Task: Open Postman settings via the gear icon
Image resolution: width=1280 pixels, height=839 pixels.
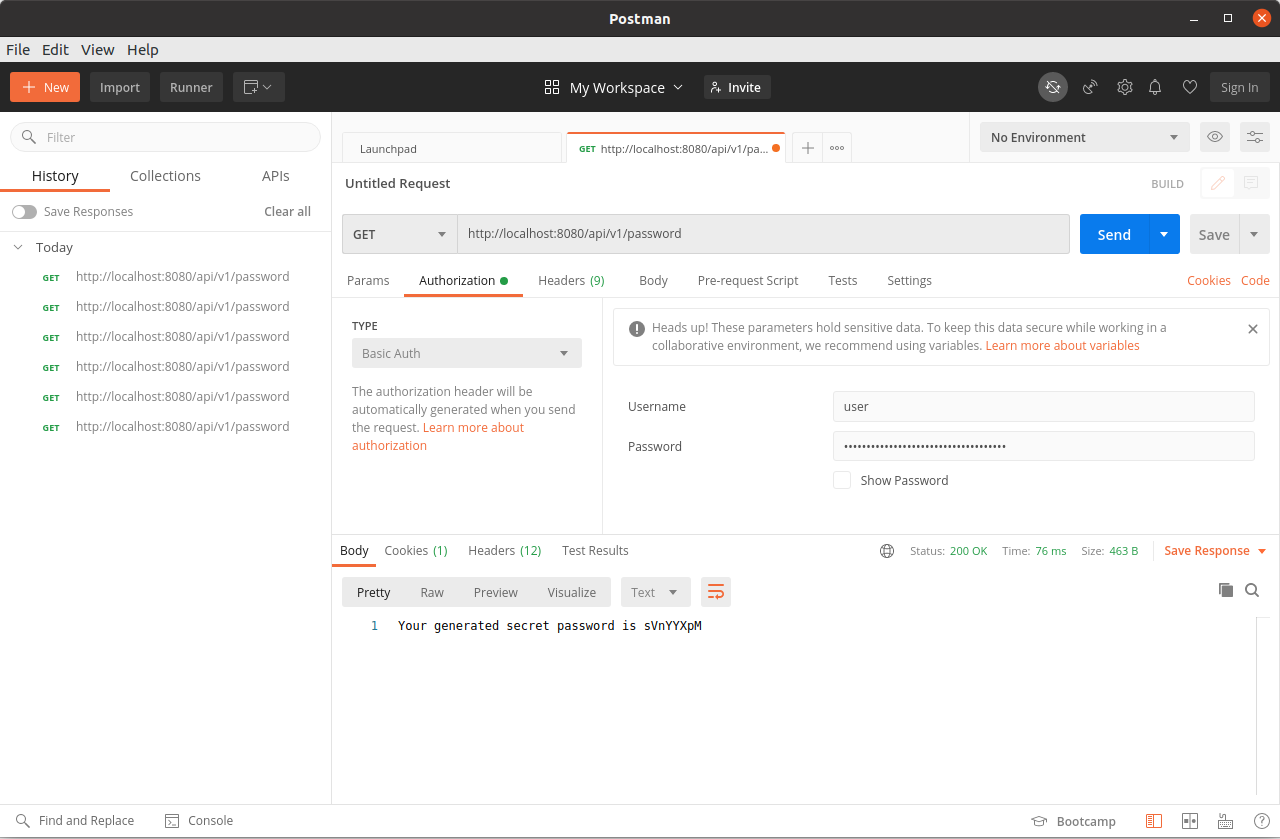Action: pos(1124,87)
